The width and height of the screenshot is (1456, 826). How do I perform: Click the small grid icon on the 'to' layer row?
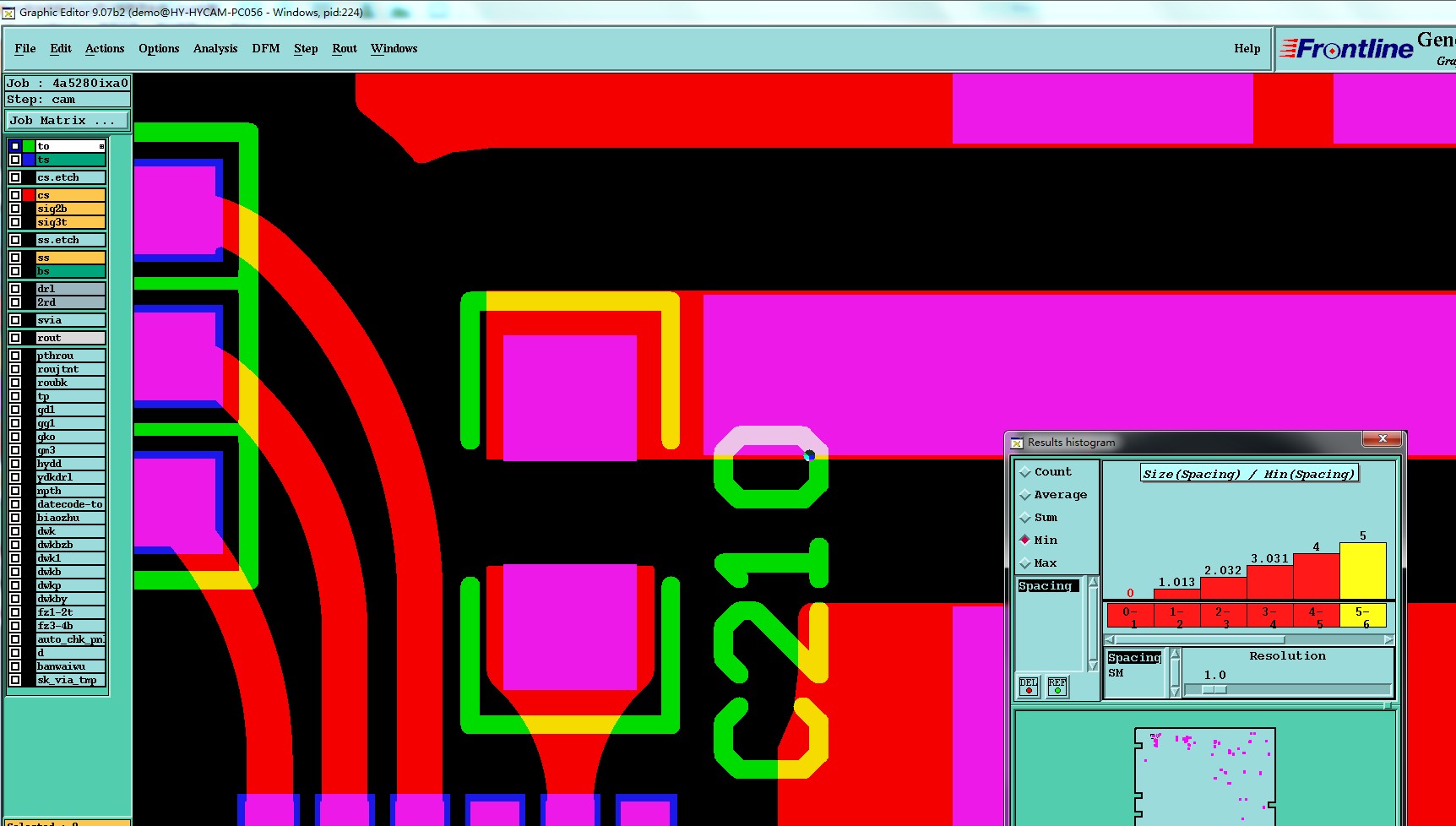coord(101,146)
